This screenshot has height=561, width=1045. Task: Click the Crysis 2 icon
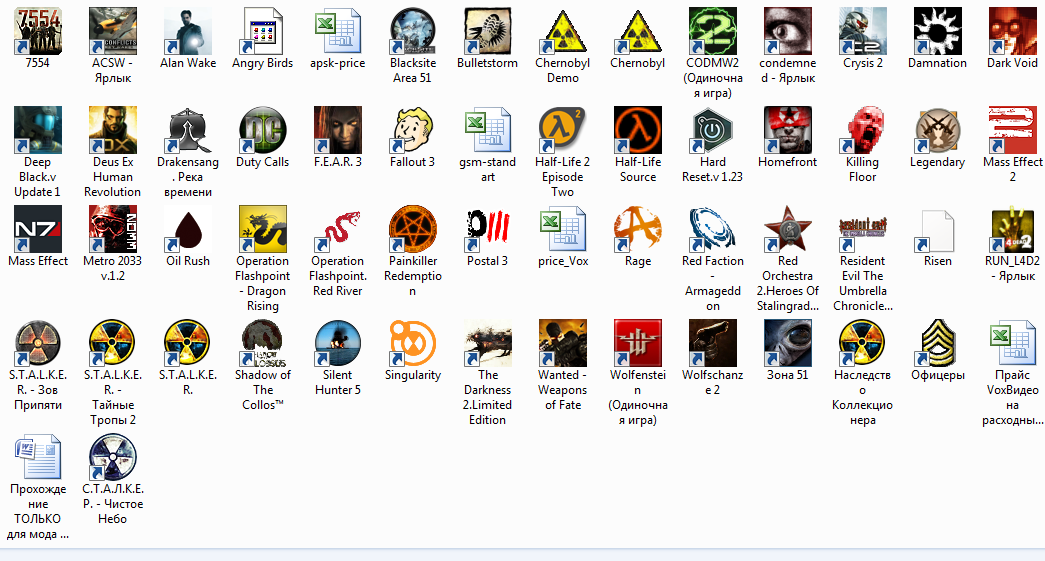[x=862, y=31]
